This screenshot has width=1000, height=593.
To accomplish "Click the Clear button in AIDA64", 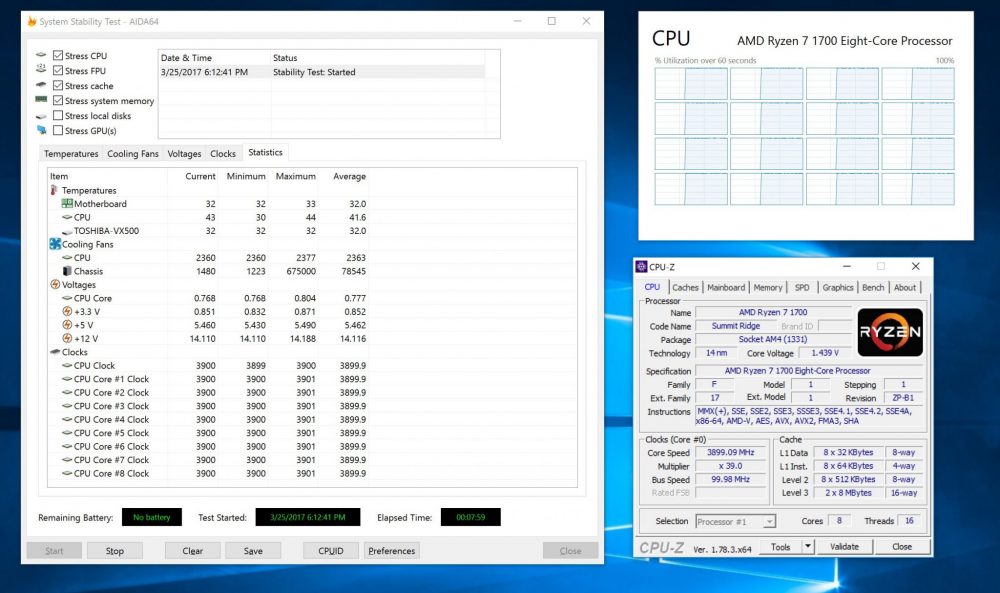I will (x=193, y=551).
